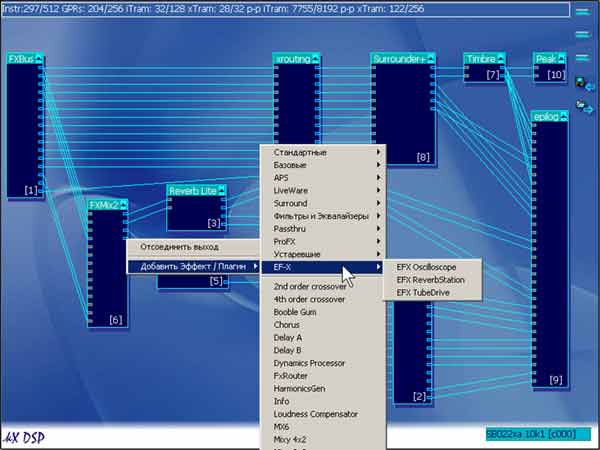Select Отсоединить выход in the context menu
Viewport: 600px width, 450px height.
pos(194,247)
